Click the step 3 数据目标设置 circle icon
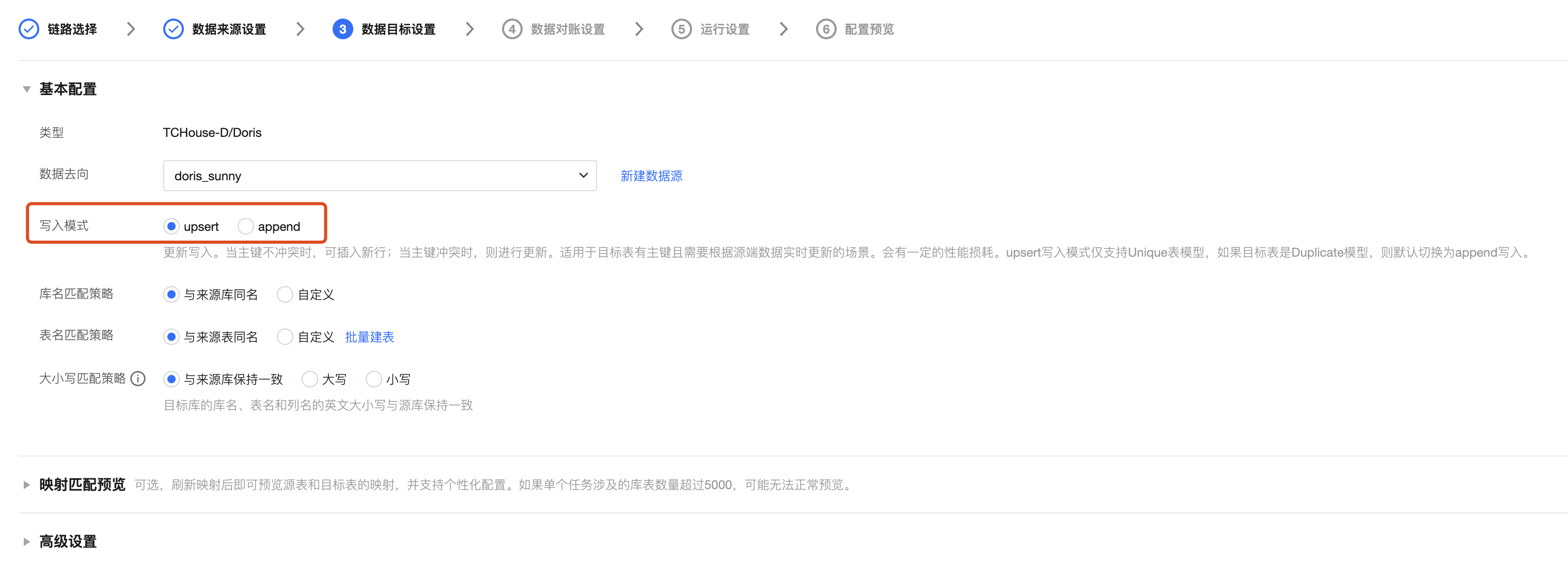 (x=342, y=28)
